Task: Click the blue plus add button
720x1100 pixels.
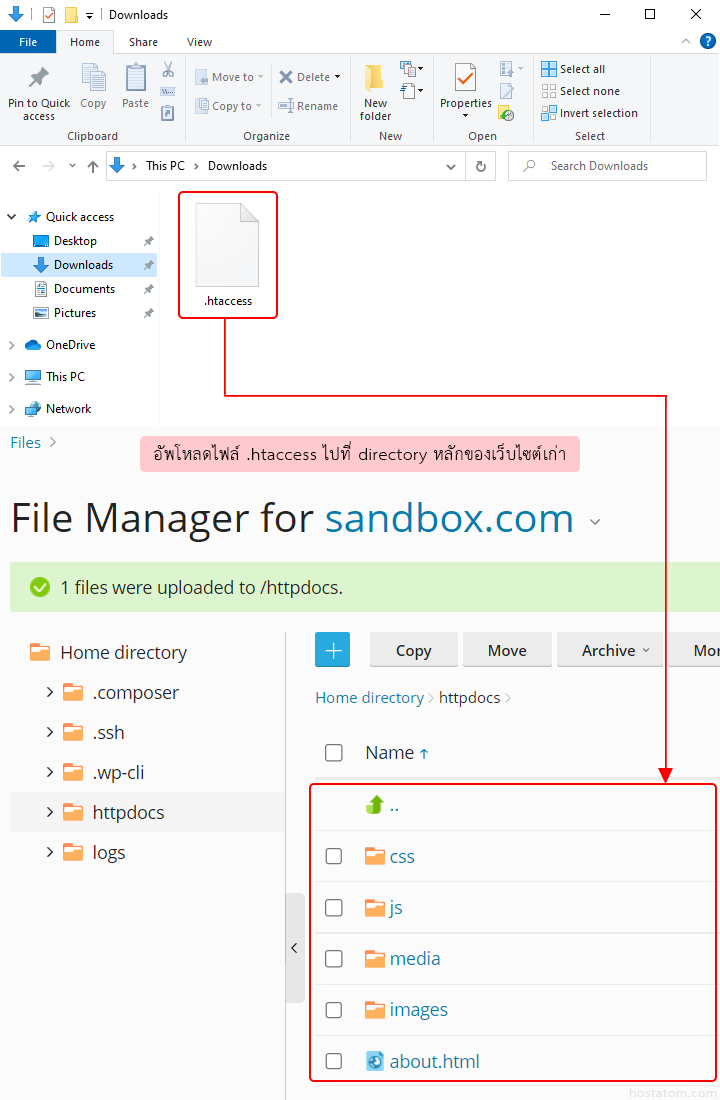Action: point(332,650)
